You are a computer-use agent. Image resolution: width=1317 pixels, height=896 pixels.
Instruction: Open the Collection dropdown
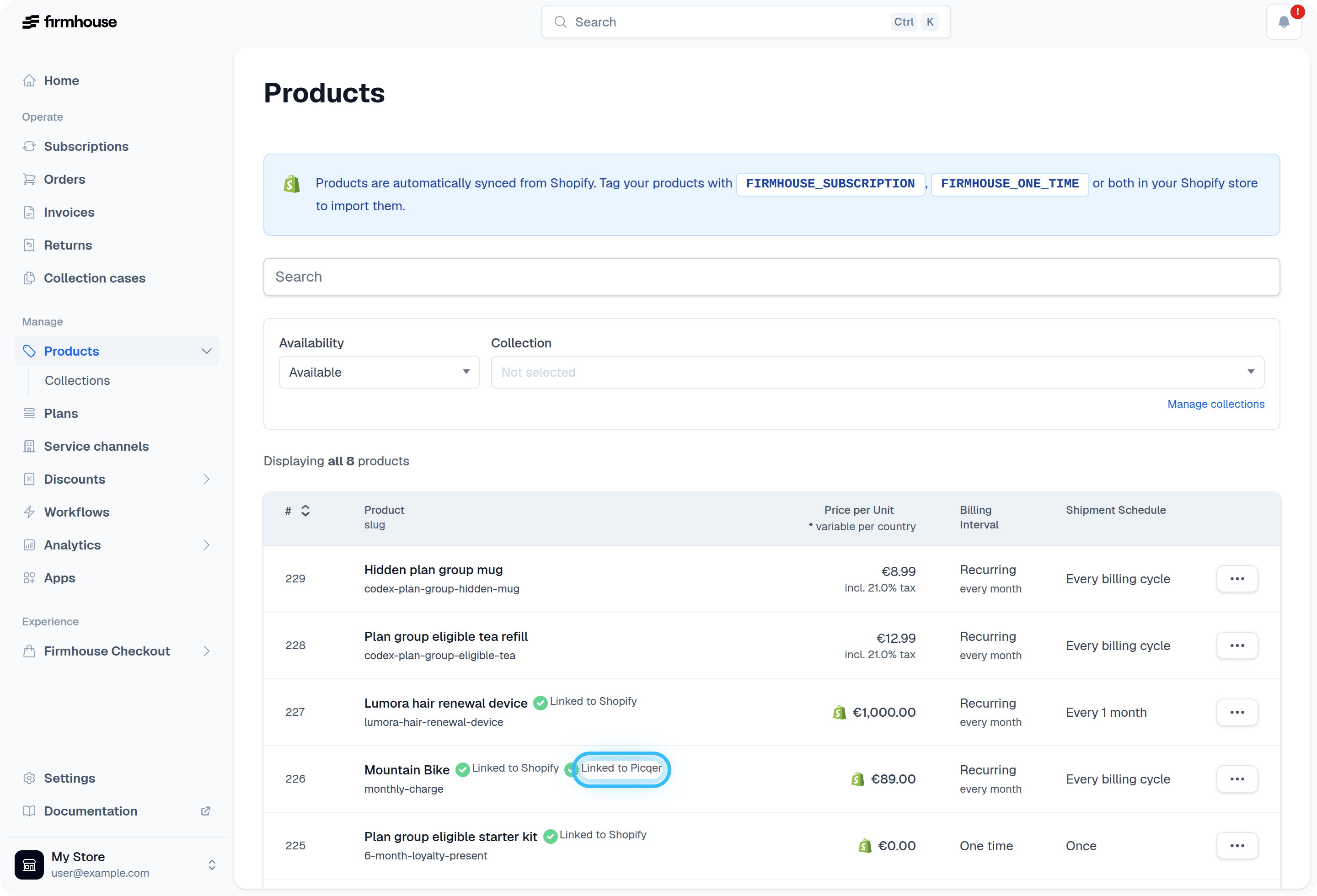[x=877, y=372]
